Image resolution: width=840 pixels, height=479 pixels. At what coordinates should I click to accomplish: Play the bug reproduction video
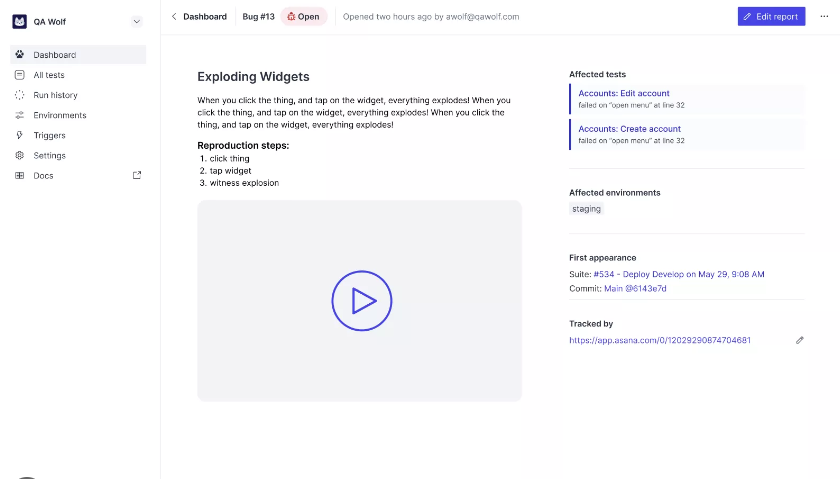click(x=362, y=301)
